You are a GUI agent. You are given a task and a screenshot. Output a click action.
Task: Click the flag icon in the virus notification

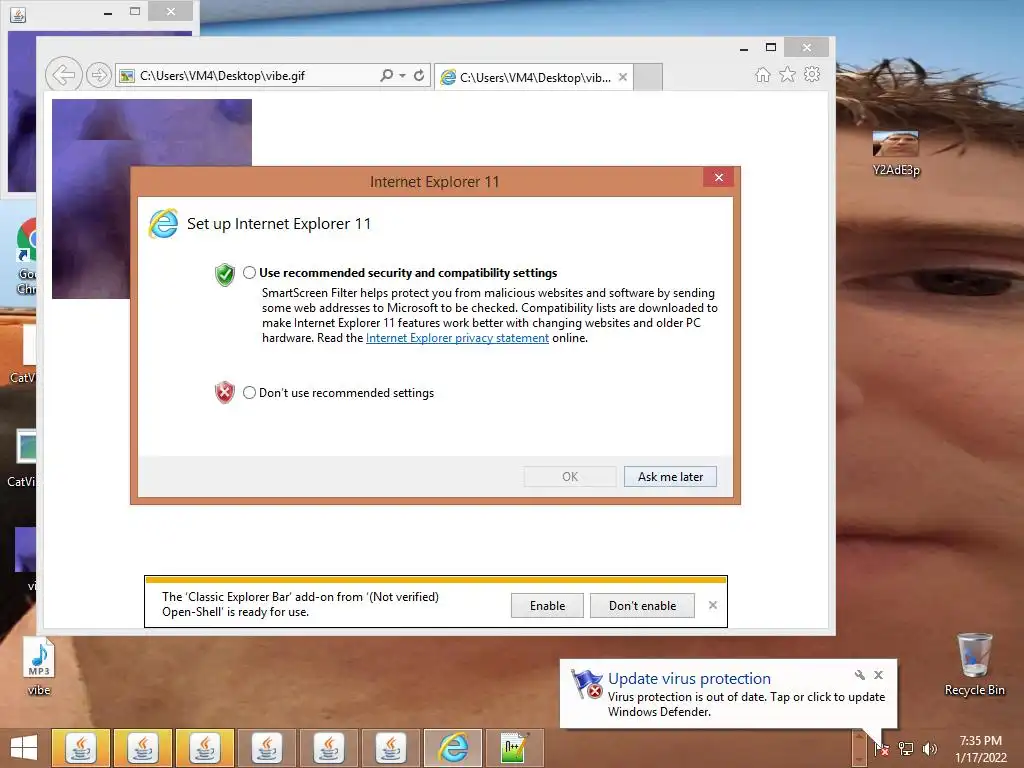[586, 684]
